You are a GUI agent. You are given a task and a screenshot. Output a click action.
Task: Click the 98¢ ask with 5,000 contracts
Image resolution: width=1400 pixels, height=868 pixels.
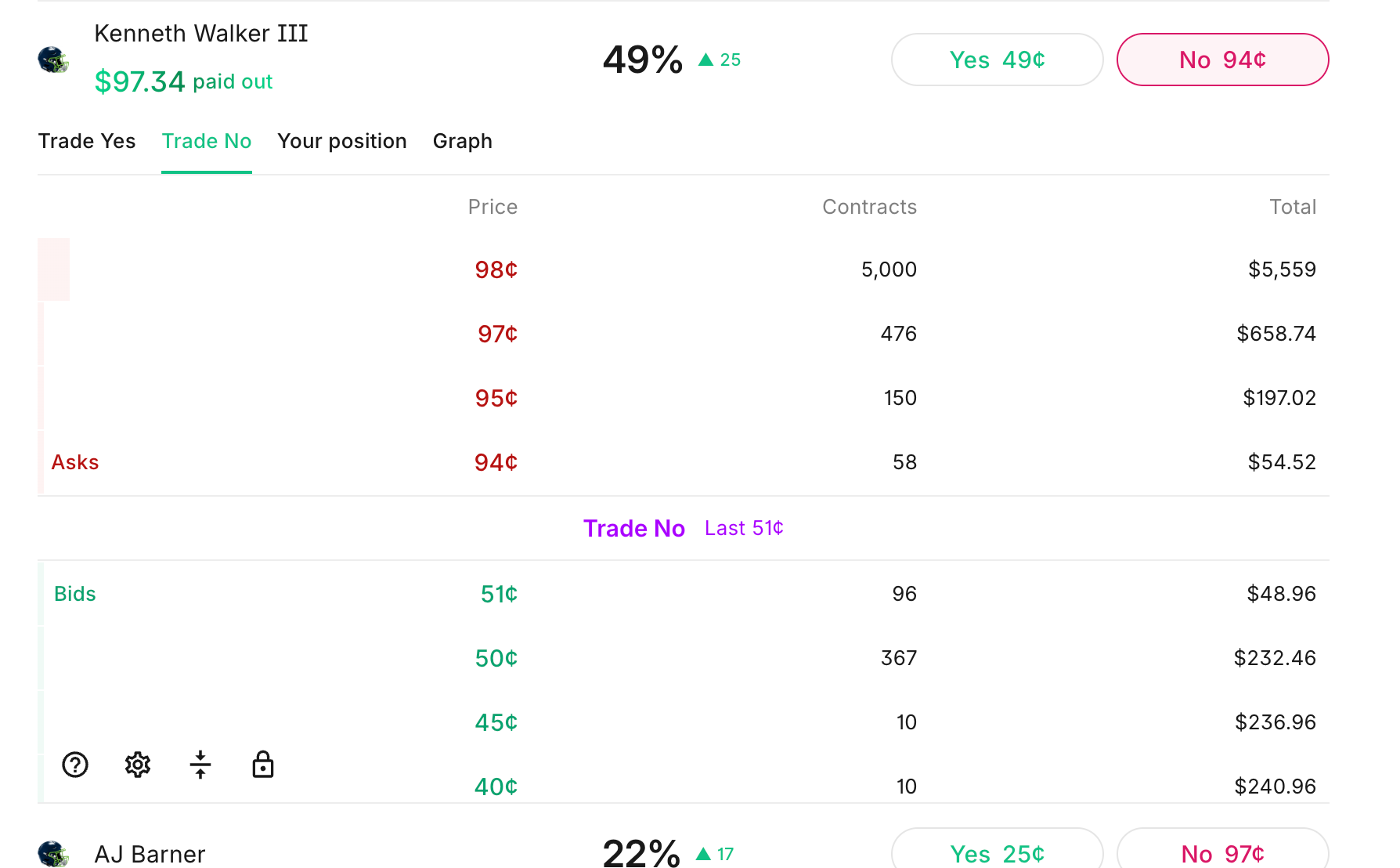pos(495,269)
